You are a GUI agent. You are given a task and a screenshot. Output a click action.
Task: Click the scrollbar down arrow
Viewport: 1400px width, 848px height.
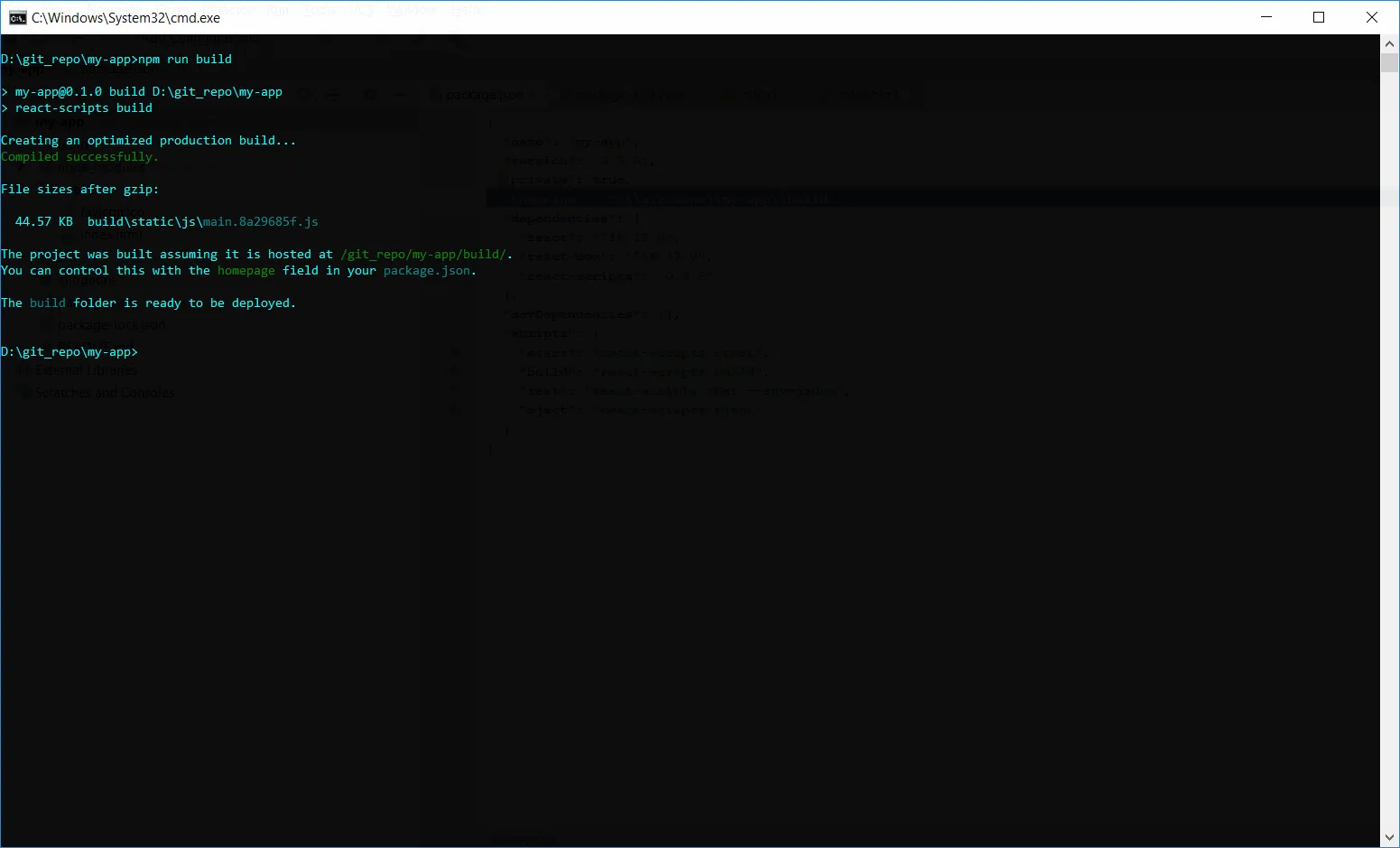pos(1390,838)
